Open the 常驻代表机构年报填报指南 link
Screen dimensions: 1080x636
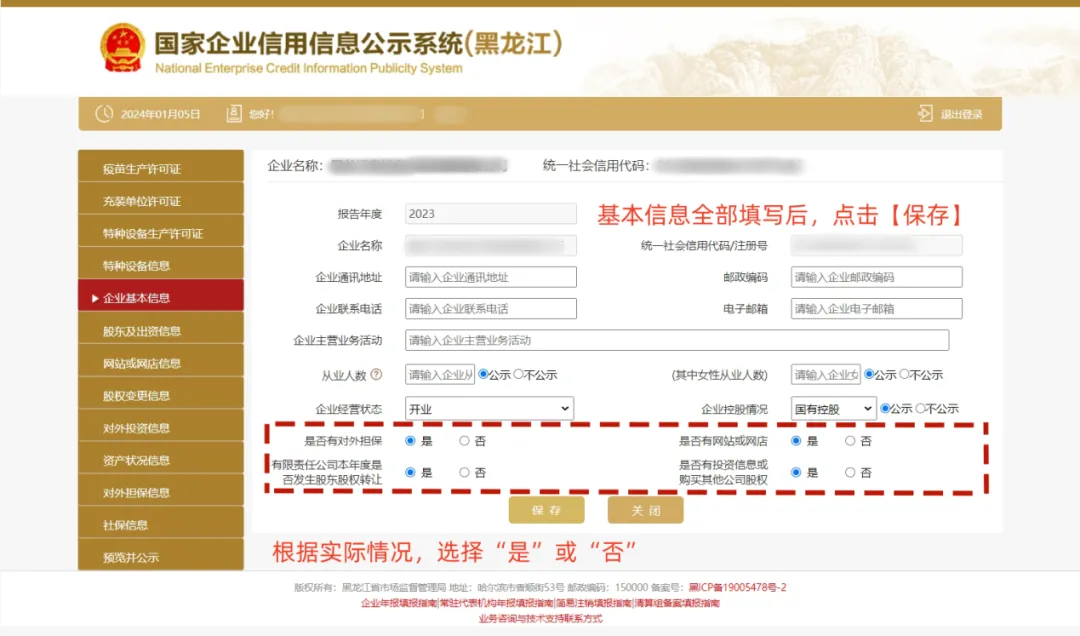tap(496, 603)
